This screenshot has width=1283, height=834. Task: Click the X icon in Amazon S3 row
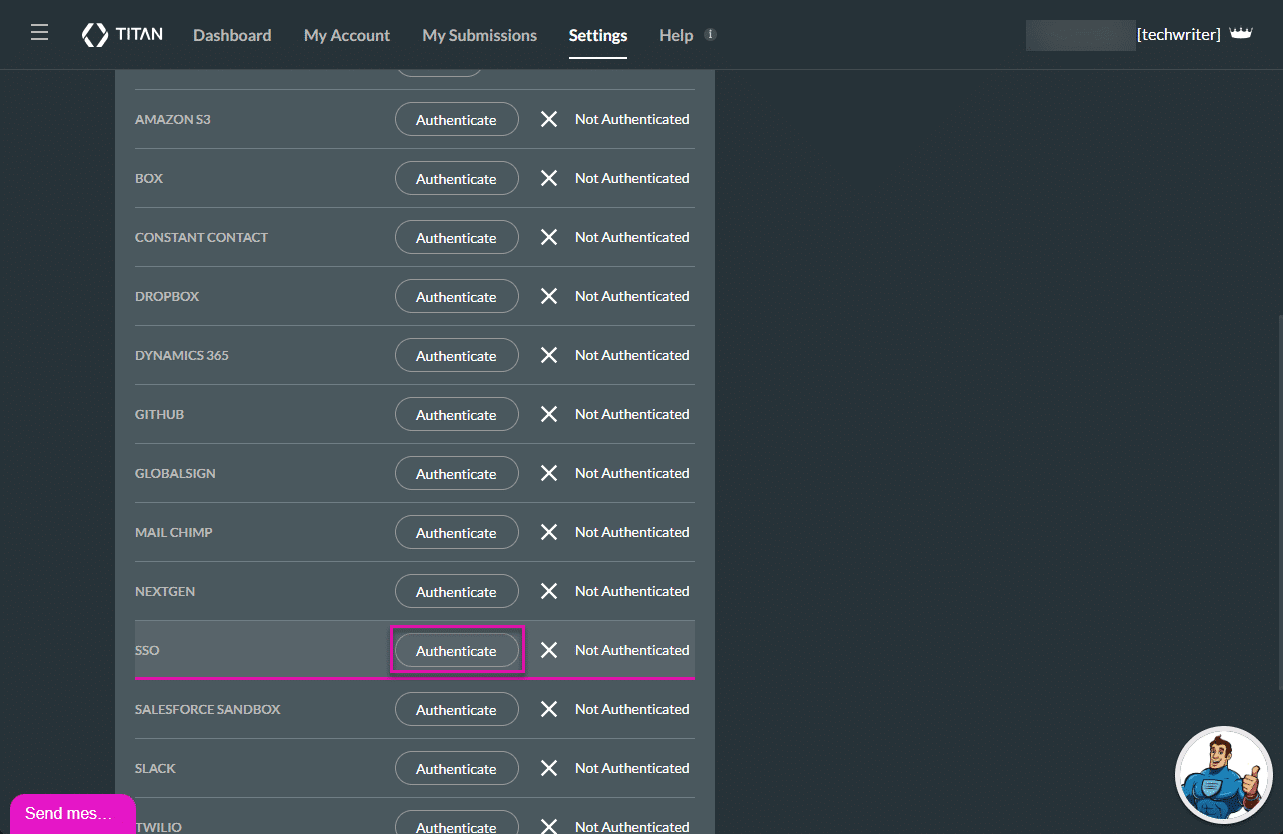pyautogui.click(x=549, y=119)
